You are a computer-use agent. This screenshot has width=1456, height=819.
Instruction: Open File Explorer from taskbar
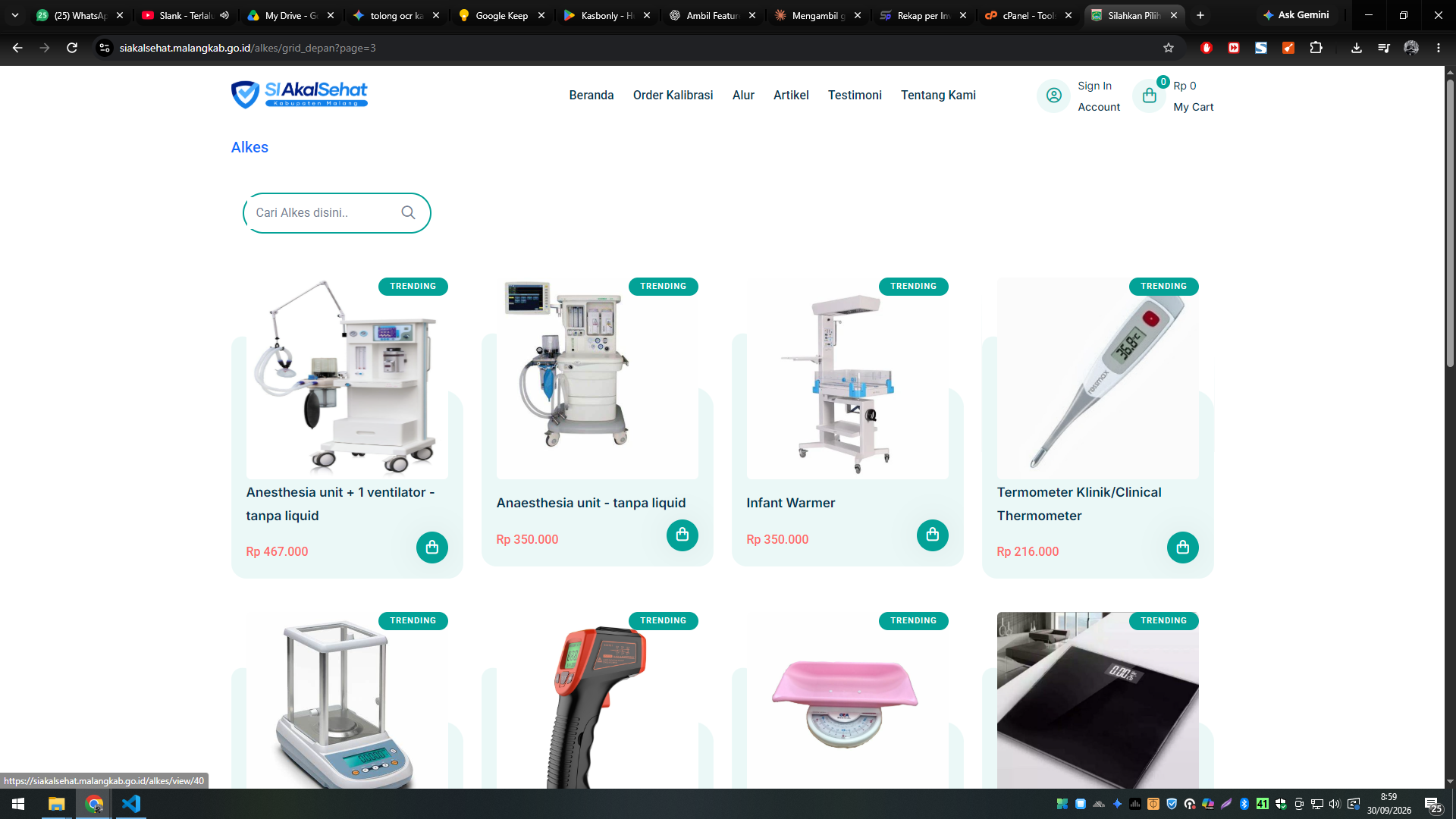point(56,804)
